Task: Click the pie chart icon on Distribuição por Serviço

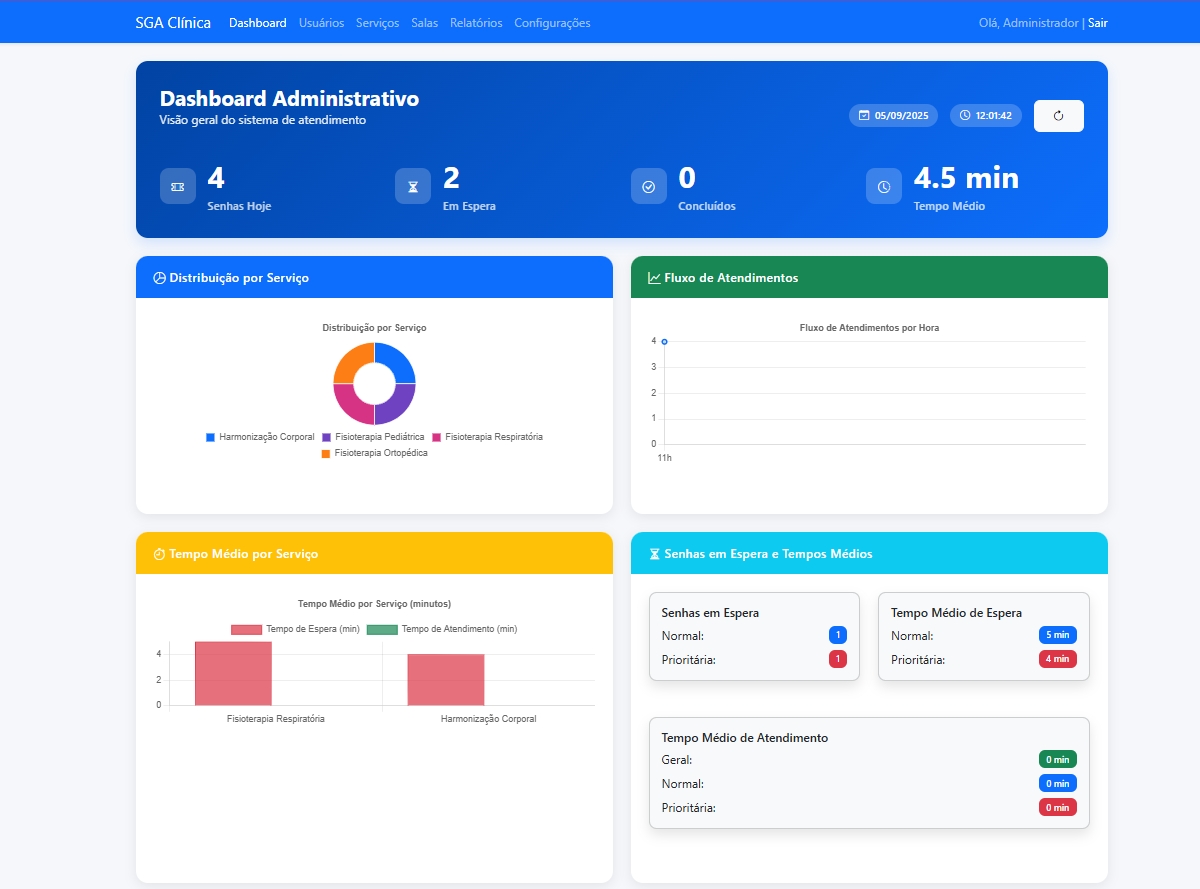Action: pyautogui.click(x=160, y=277)
